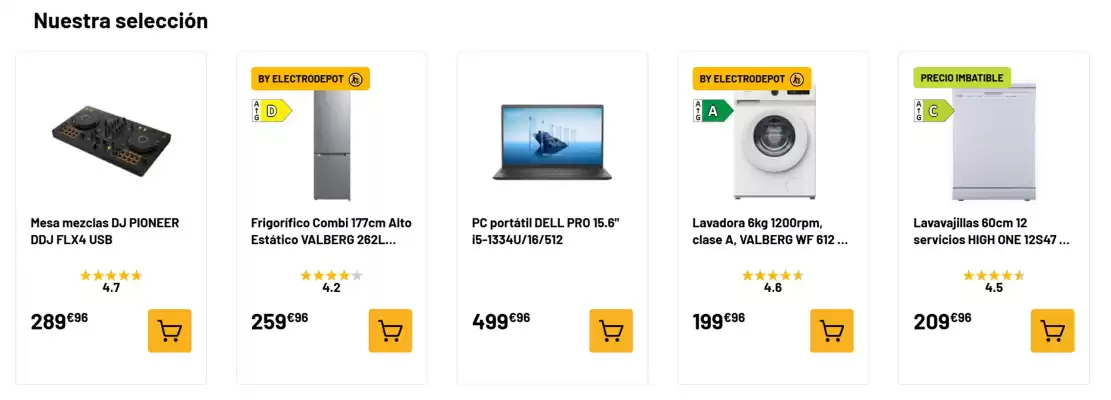Image resolution: width=1111 pixels, height=400 pixels.
Task: Click energy label C on dishwasher
Action: [x=933, y=110]
